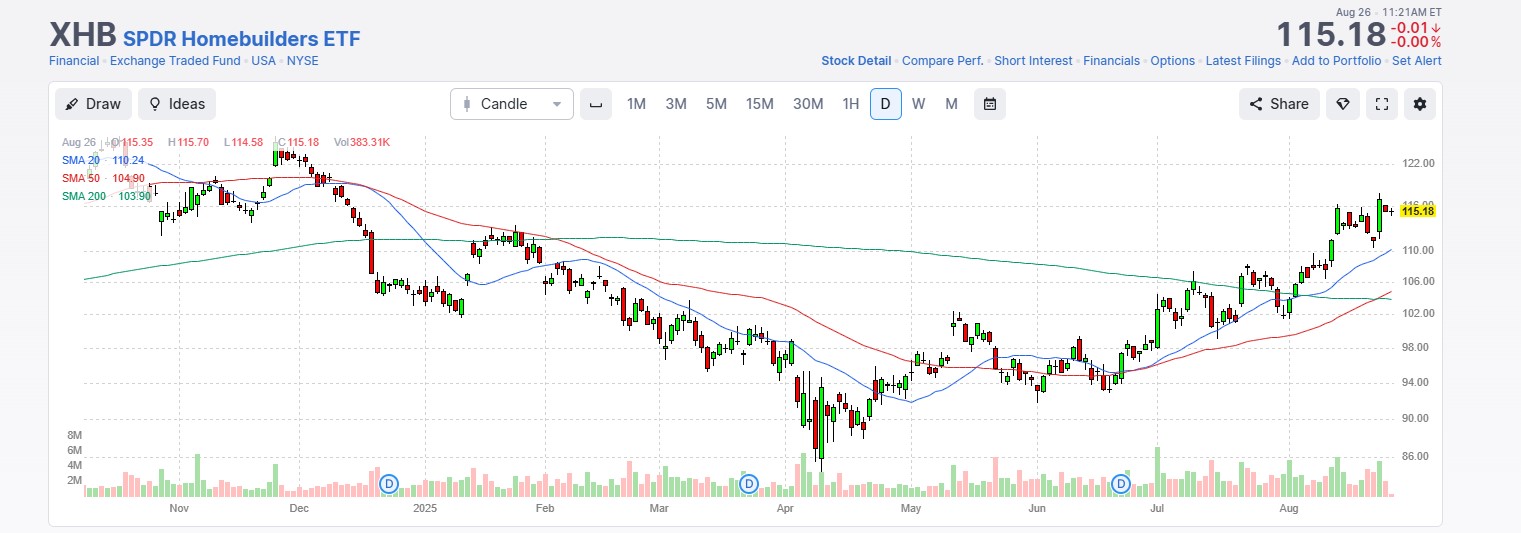Click the 122.00 price axis label
The width and height of the screenshot is (1521, 533).
click(1418, 163)
